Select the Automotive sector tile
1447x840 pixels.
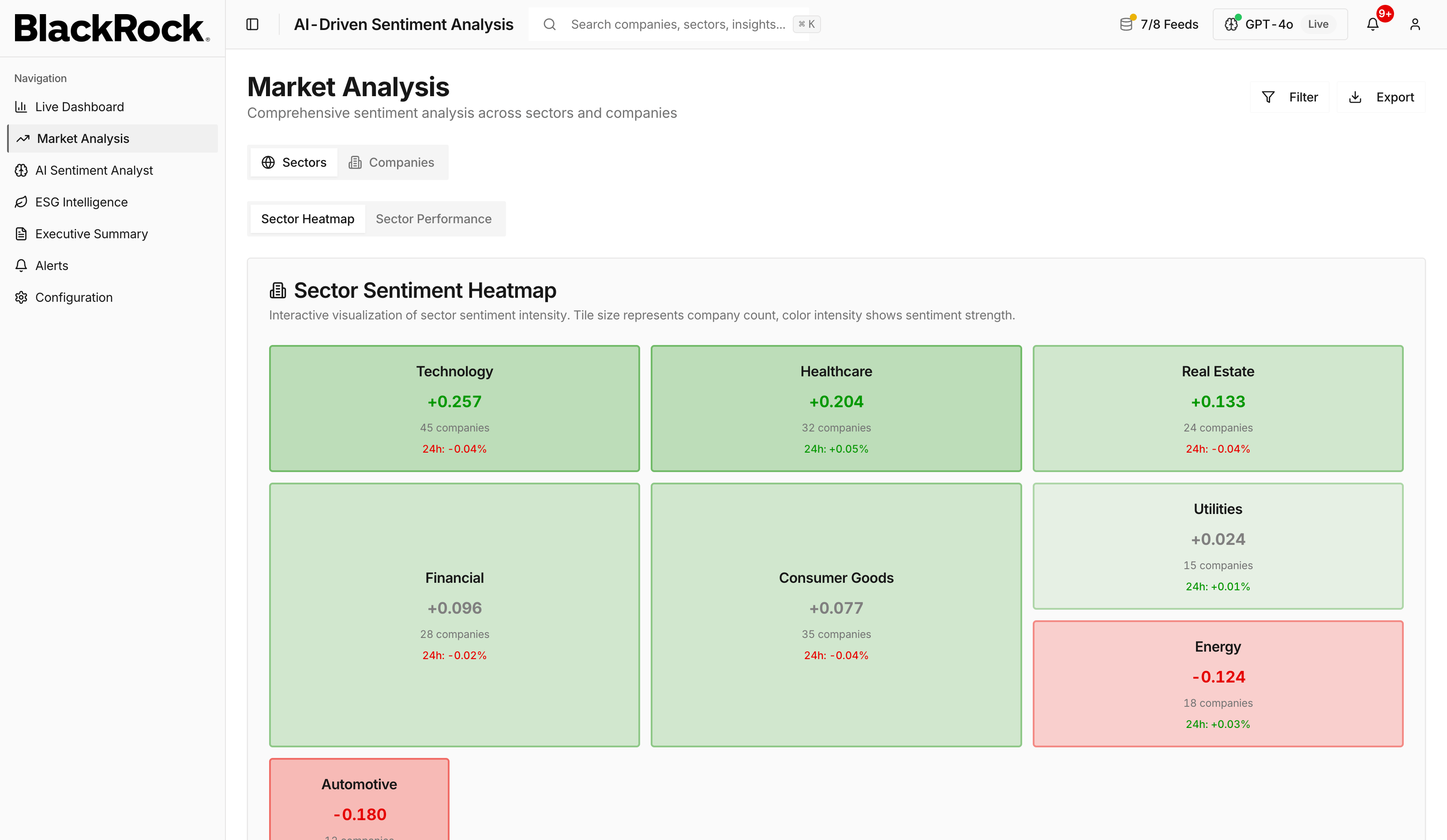360,799
